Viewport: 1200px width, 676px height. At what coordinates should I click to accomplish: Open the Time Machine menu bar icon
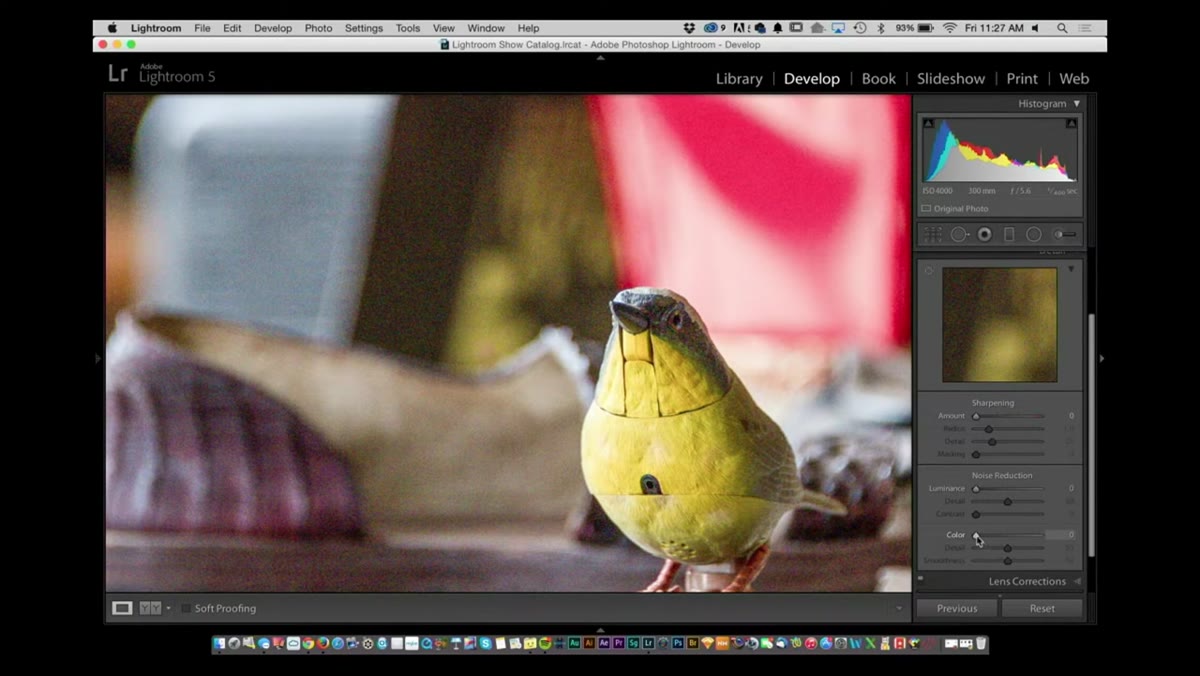pyautogui.click(x=860, y=28)
